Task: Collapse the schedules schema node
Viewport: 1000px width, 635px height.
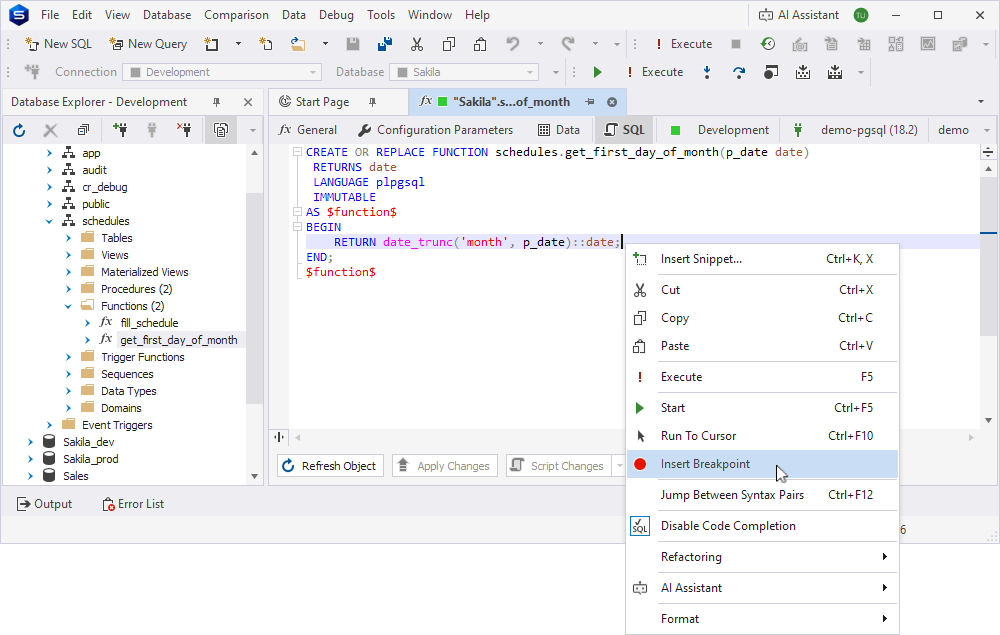Action: (50, 221)
